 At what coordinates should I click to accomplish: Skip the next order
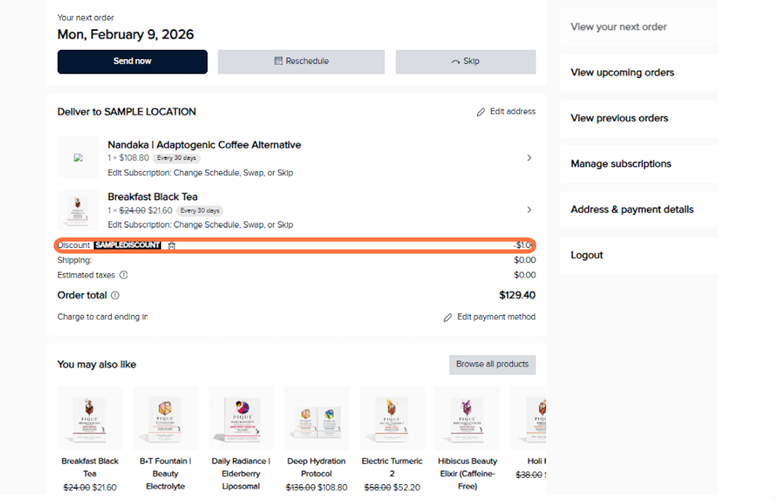pos(465,62)
